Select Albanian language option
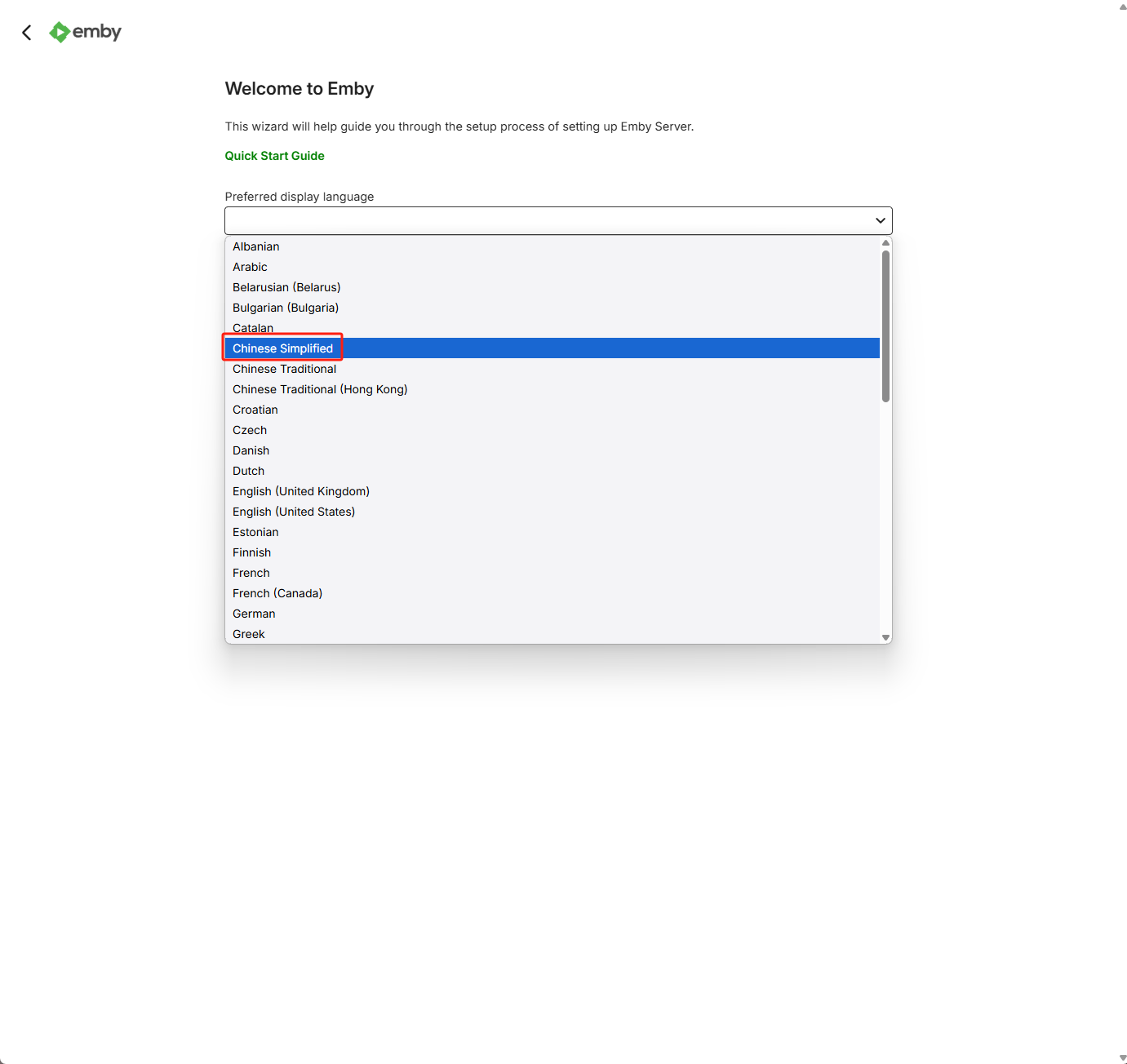The height and width of the screenshot is (1064, 1127). (256, 246)
